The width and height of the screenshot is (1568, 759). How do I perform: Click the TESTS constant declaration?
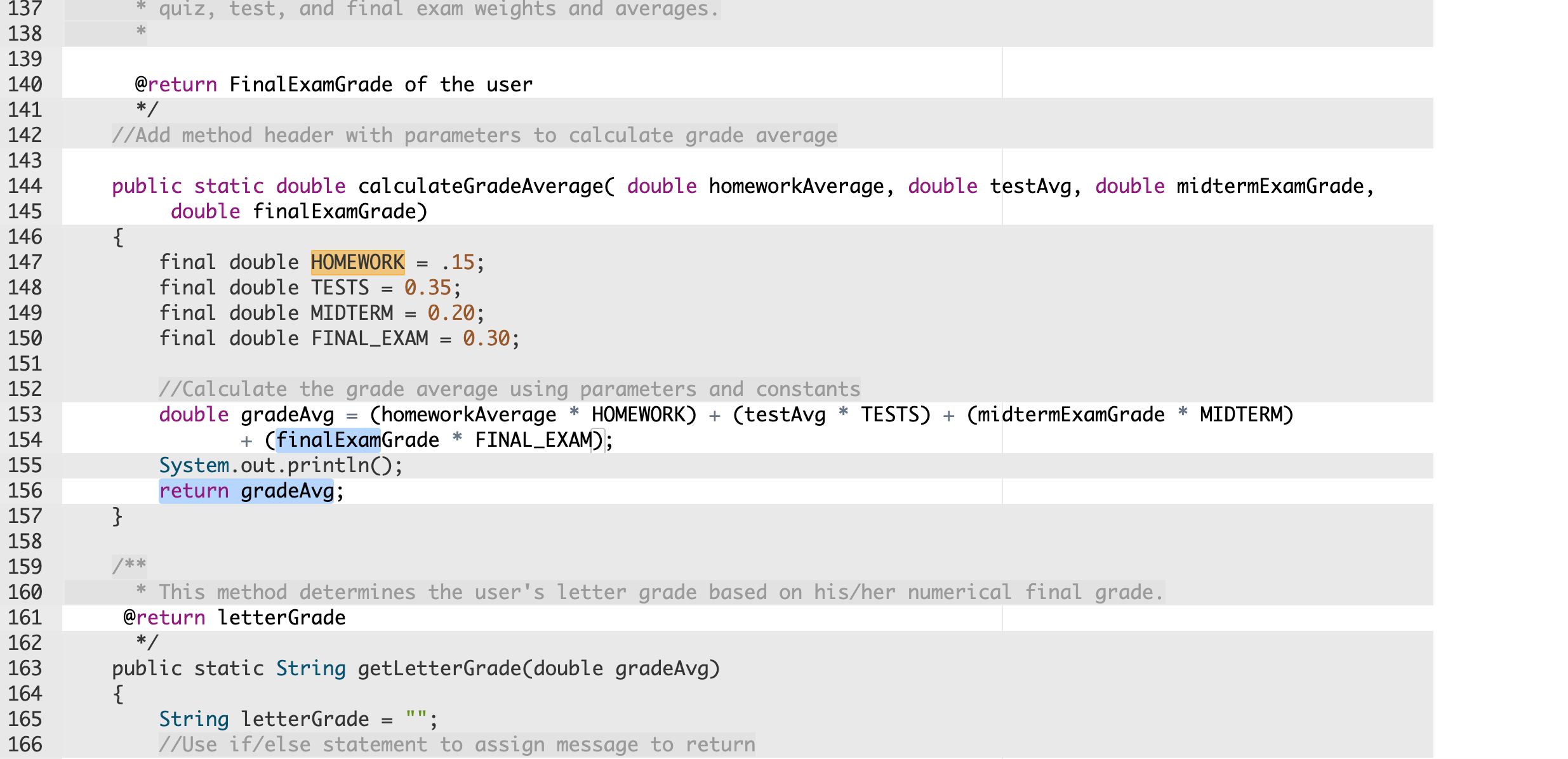(x=340, y=287)
